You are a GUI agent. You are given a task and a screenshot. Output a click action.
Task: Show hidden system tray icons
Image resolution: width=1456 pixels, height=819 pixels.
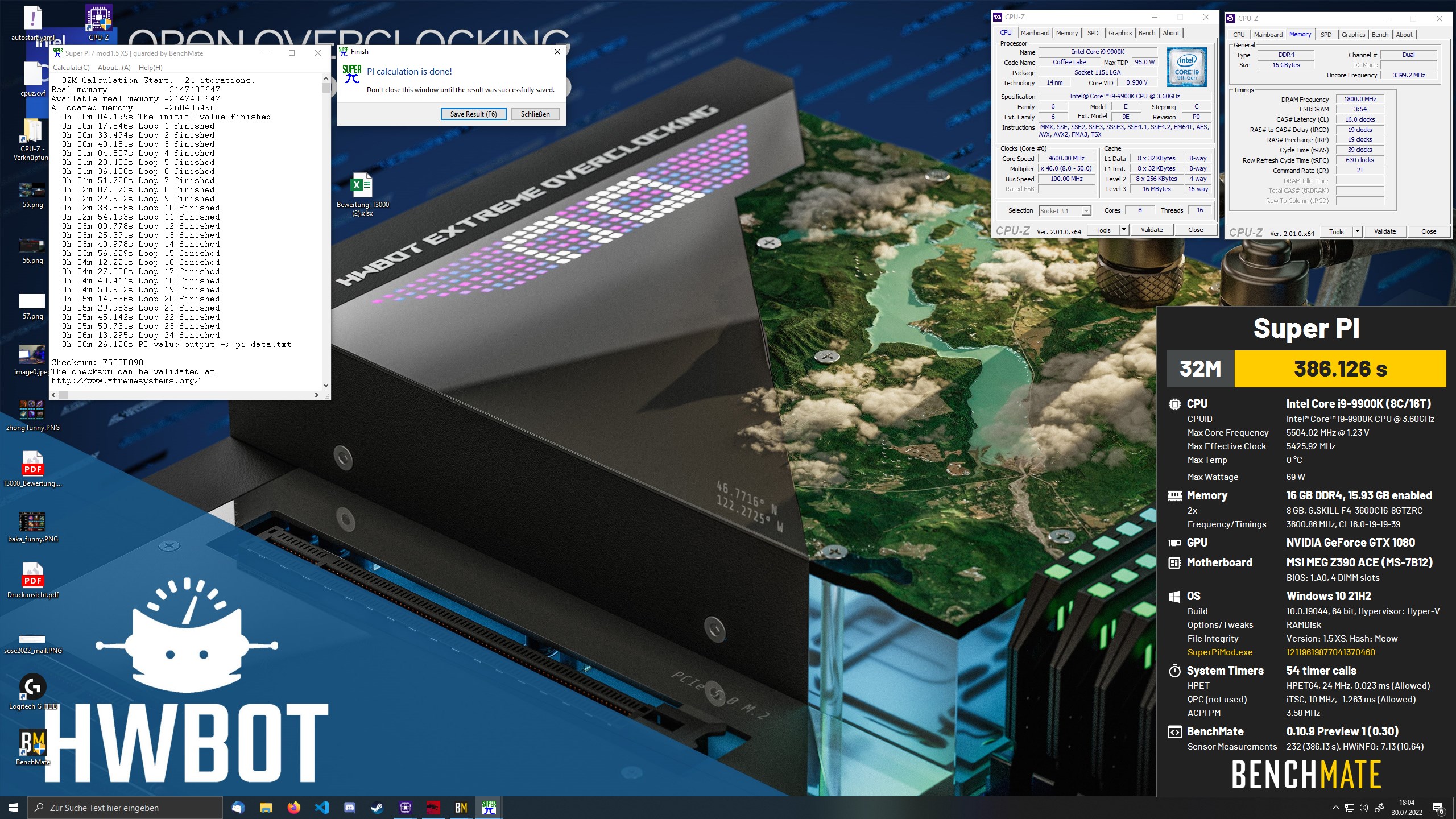click(1335, 808)
